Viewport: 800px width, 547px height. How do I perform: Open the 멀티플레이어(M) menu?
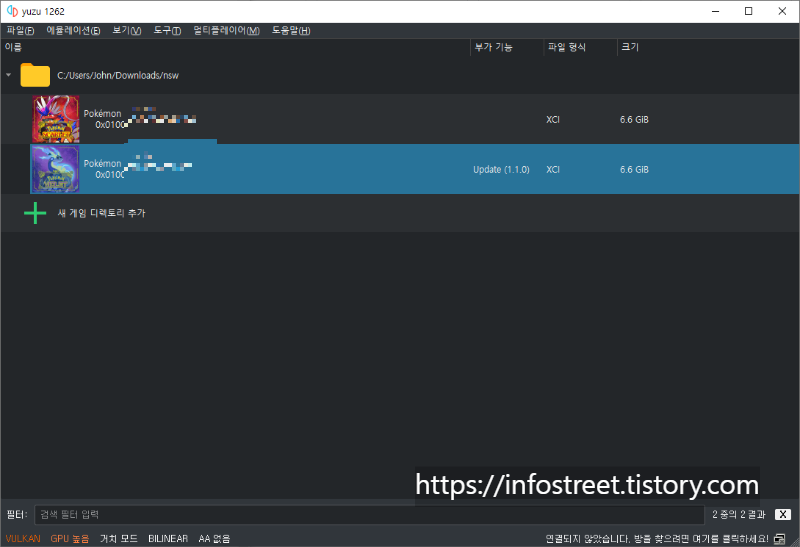pyautogui.click(x=227, y=31)
